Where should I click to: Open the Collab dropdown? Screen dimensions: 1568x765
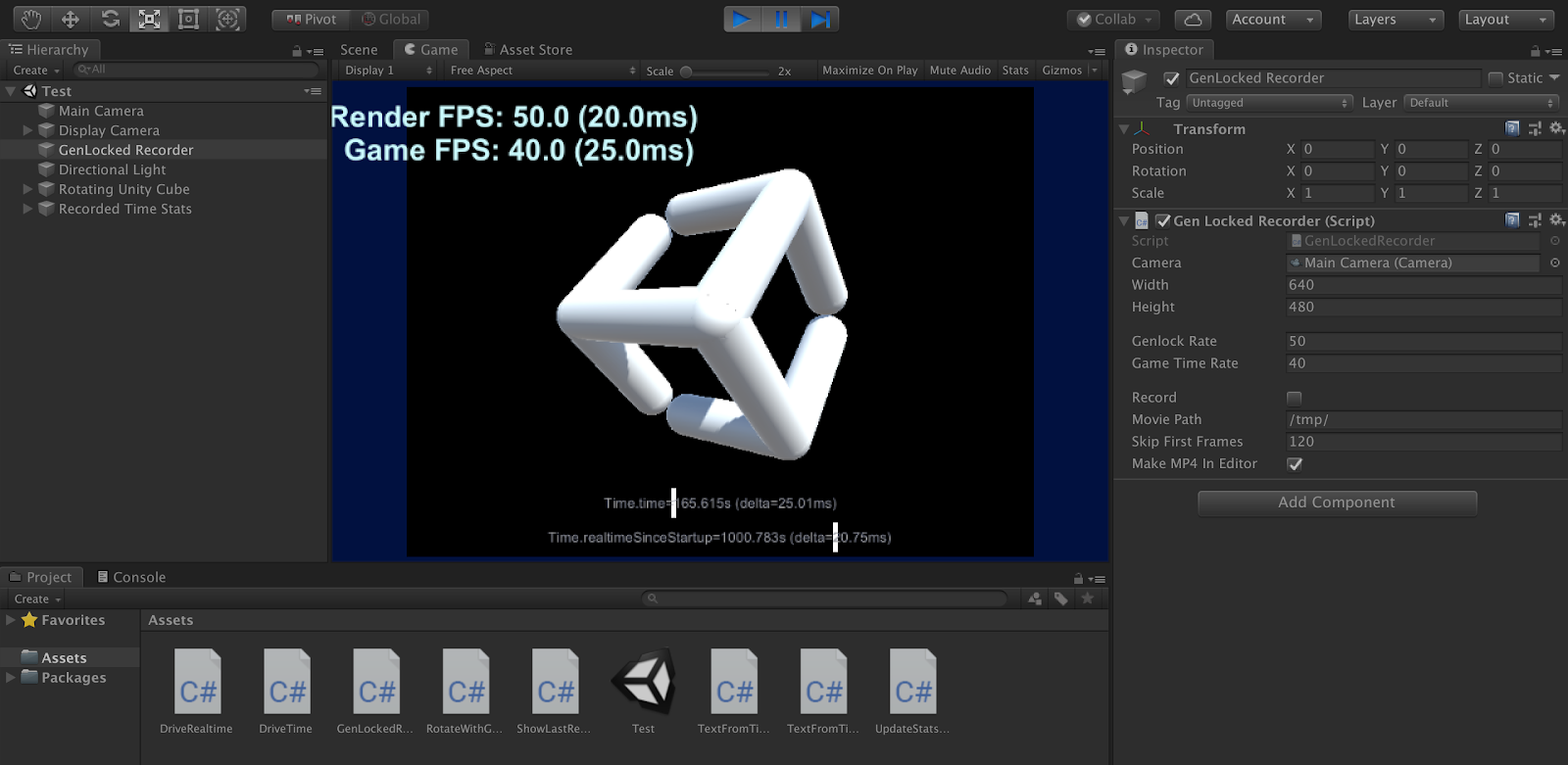point(1115,20)
